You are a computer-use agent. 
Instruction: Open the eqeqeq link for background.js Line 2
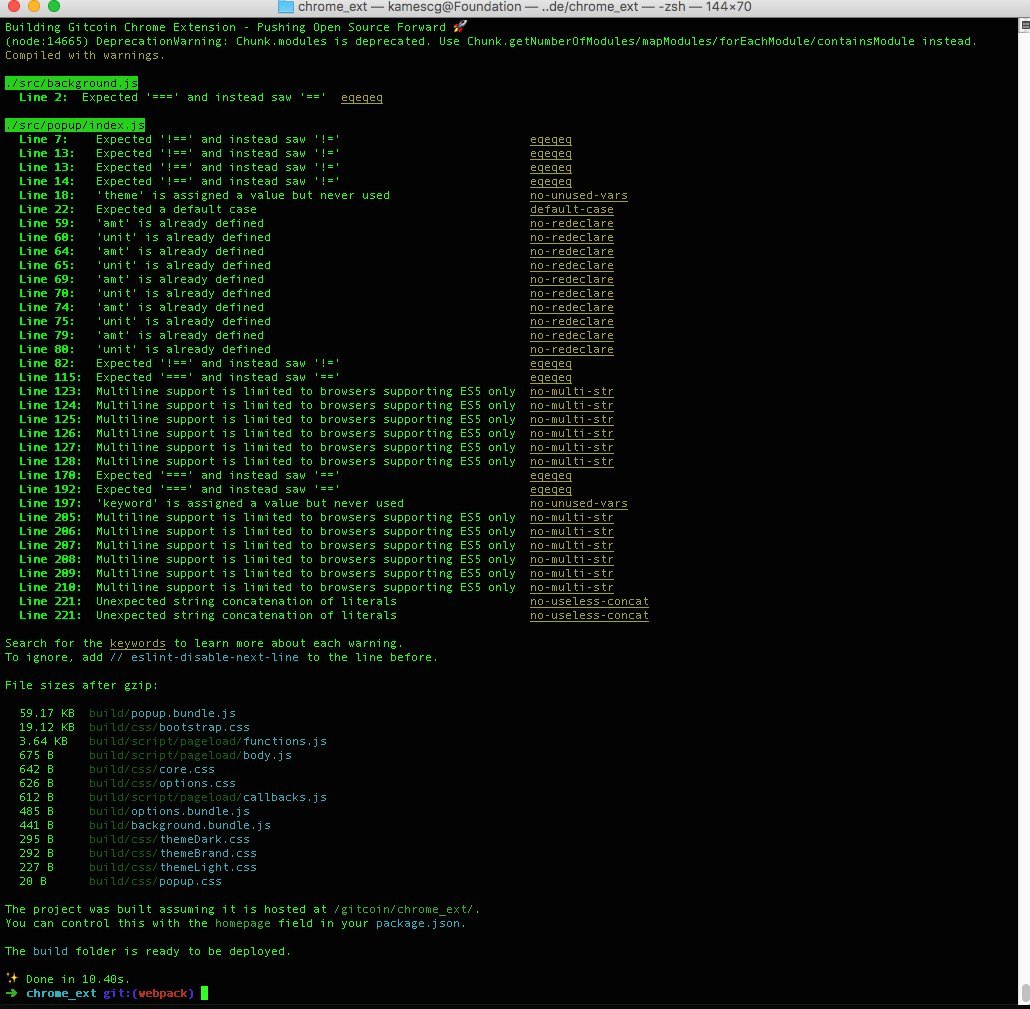(x=361, y=97)
